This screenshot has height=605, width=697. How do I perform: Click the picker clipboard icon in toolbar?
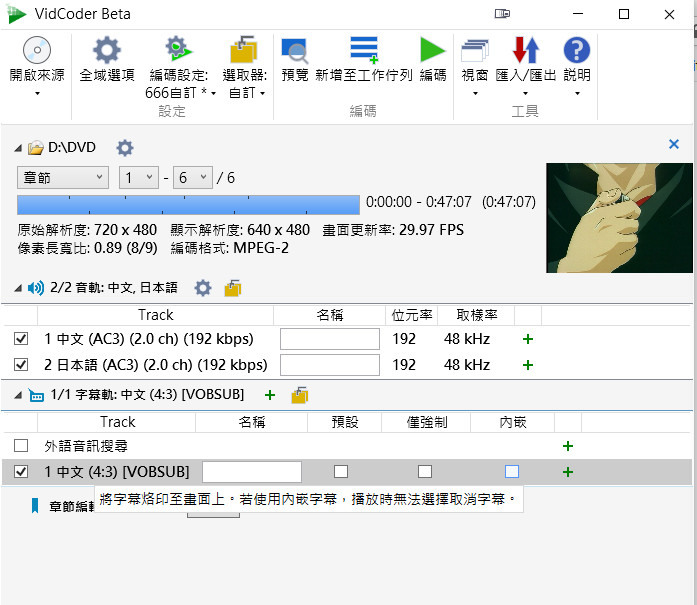tap(244, 49)
